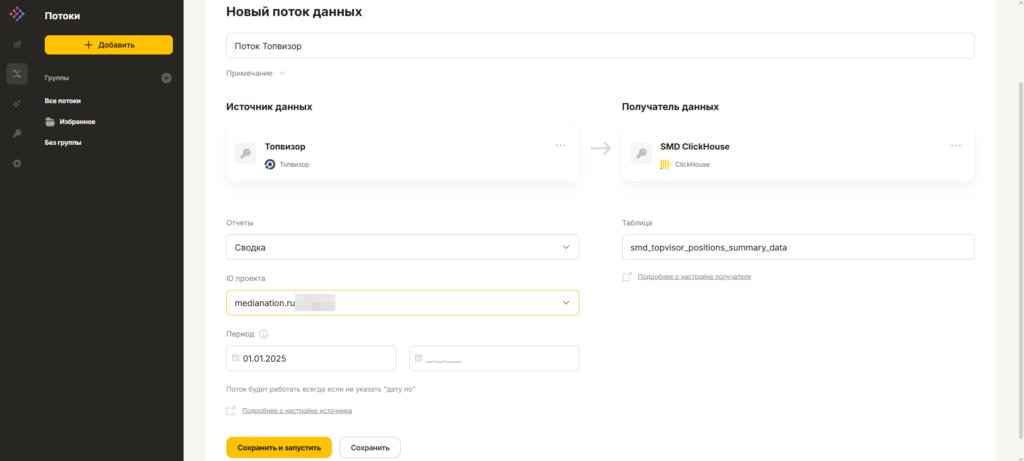This screenshot has height=461, width=1024.
Task: Open the Отчеты dropdown showing Сводка
Action: pyautogui.click(x=402, y=247)
